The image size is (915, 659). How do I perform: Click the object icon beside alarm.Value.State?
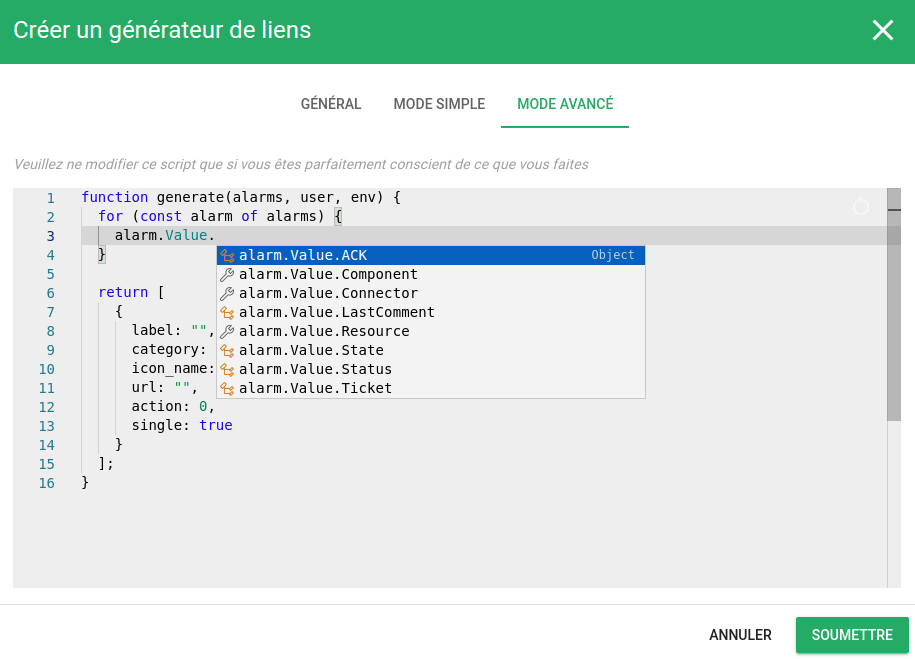pyautogui.click(x=227, y=350)
